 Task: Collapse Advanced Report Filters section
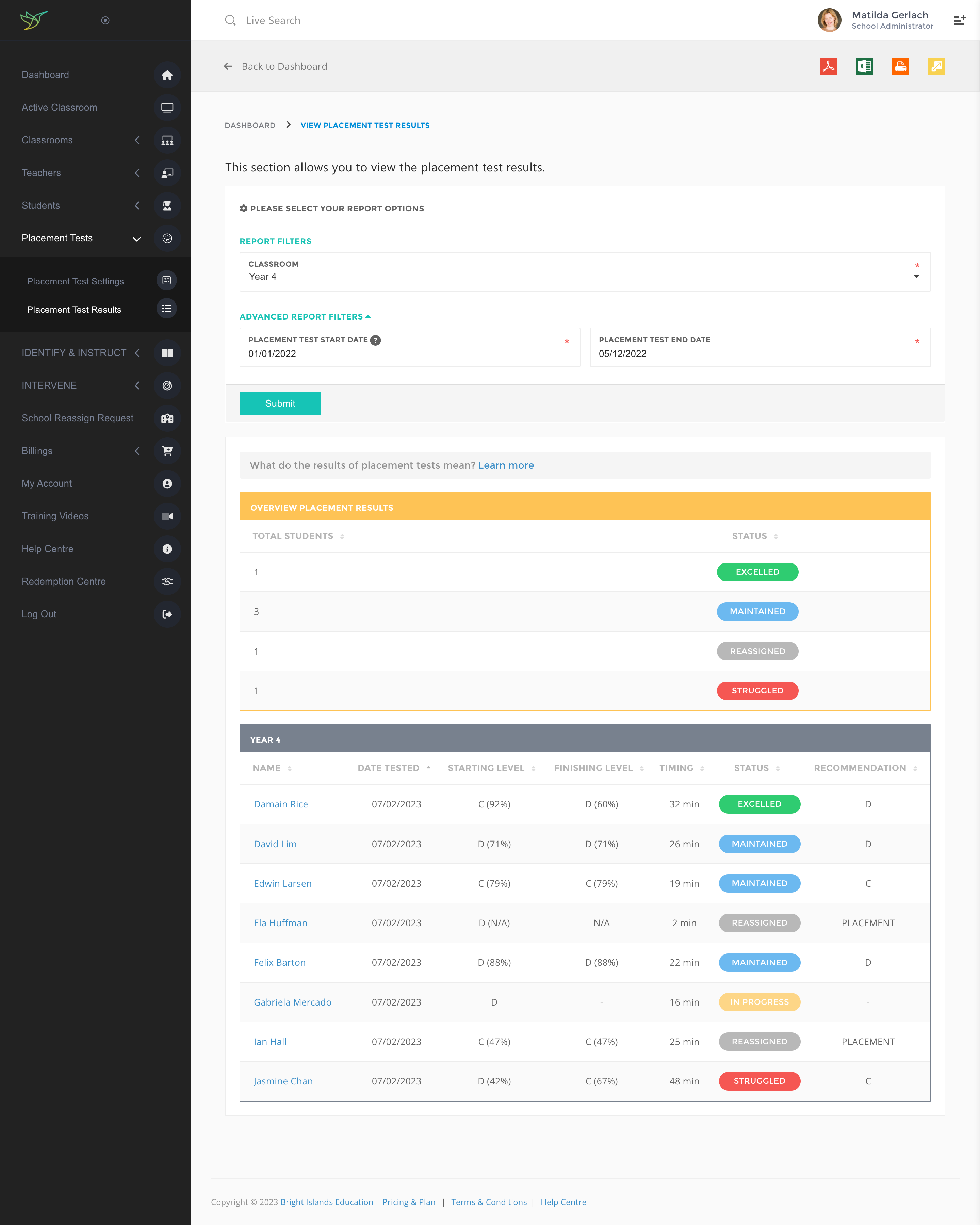pos(305,316)
